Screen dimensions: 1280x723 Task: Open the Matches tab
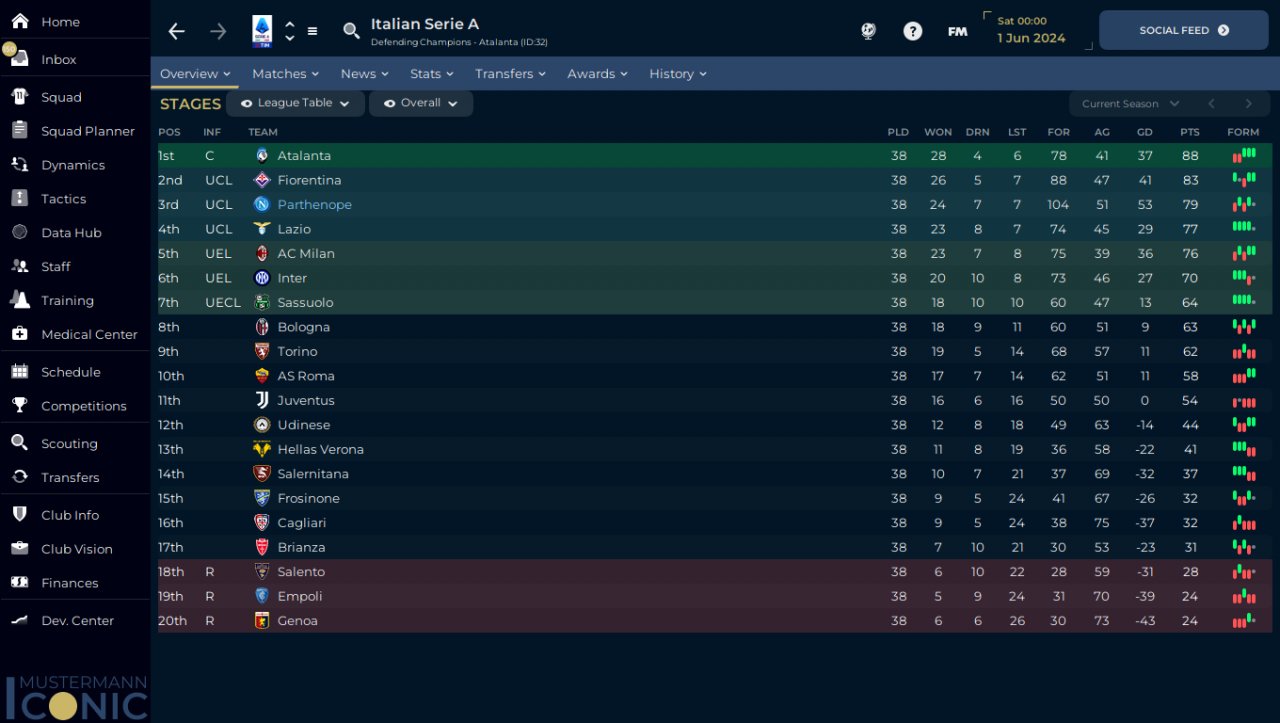(x=285, y=74)
